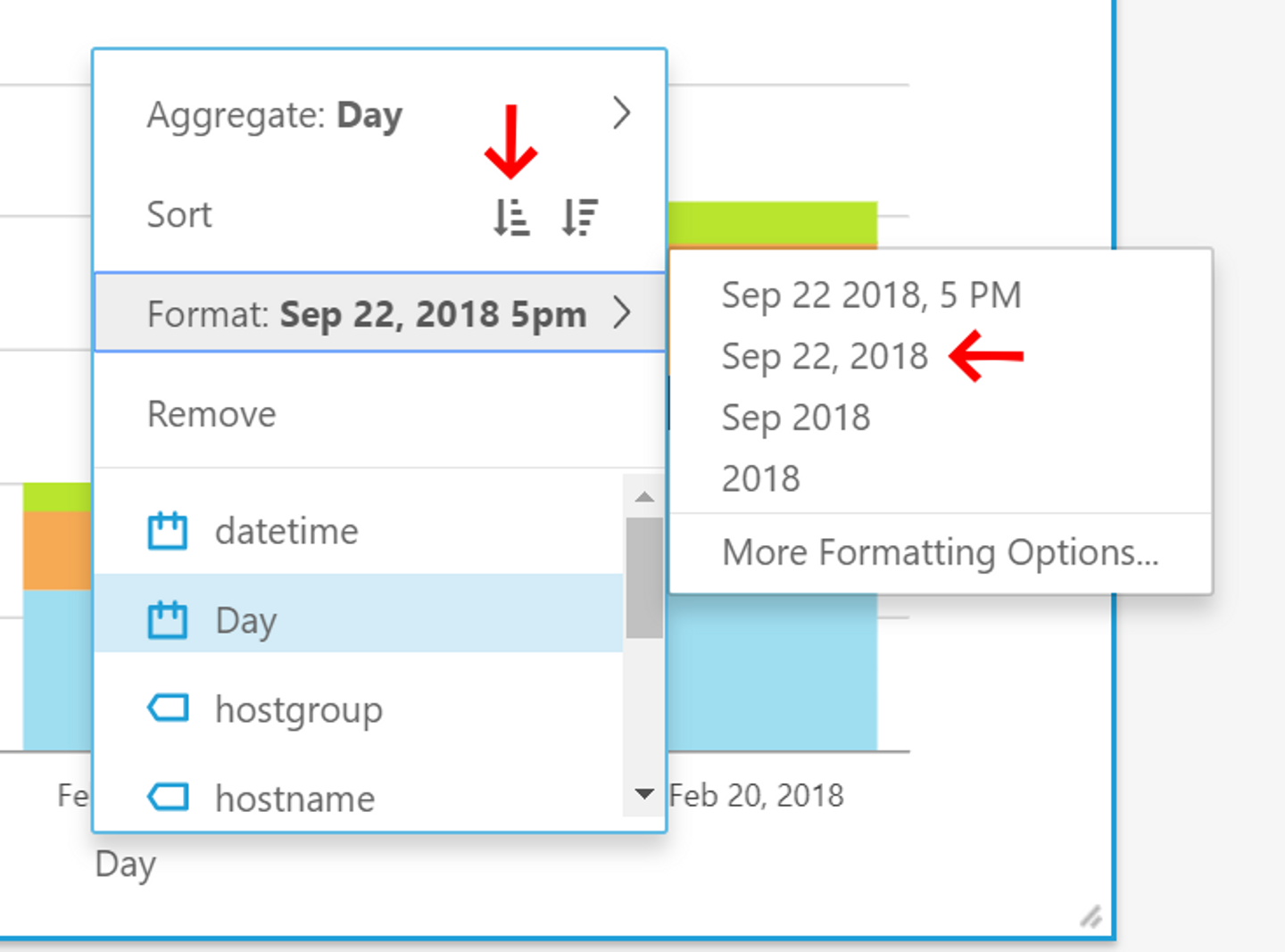Click the calendar icon beside datetime
1285x952 pixels.
[x=167, y=531]
